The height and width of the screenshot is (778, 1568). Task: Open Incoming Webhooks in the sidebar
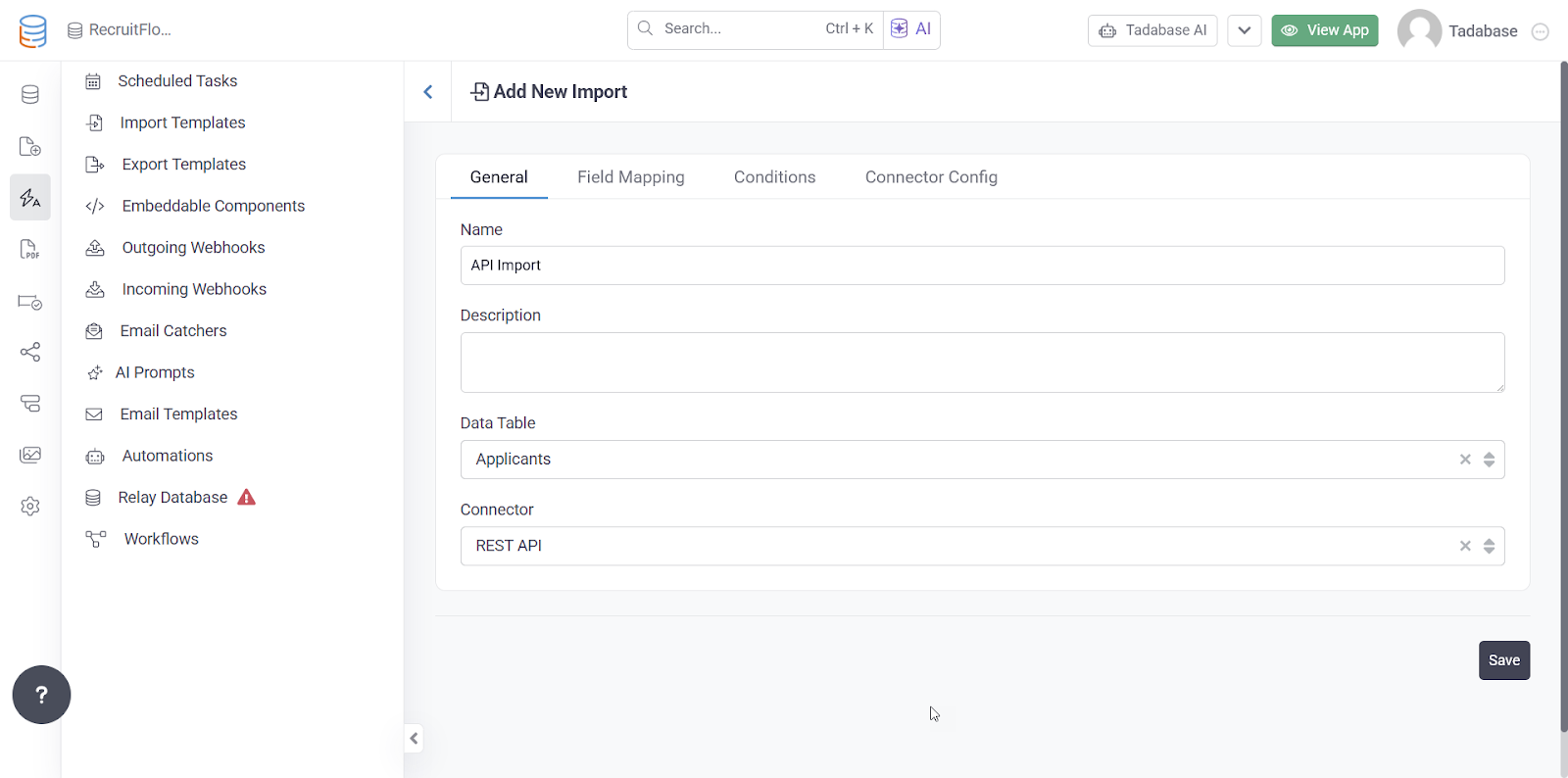(194, 289)
